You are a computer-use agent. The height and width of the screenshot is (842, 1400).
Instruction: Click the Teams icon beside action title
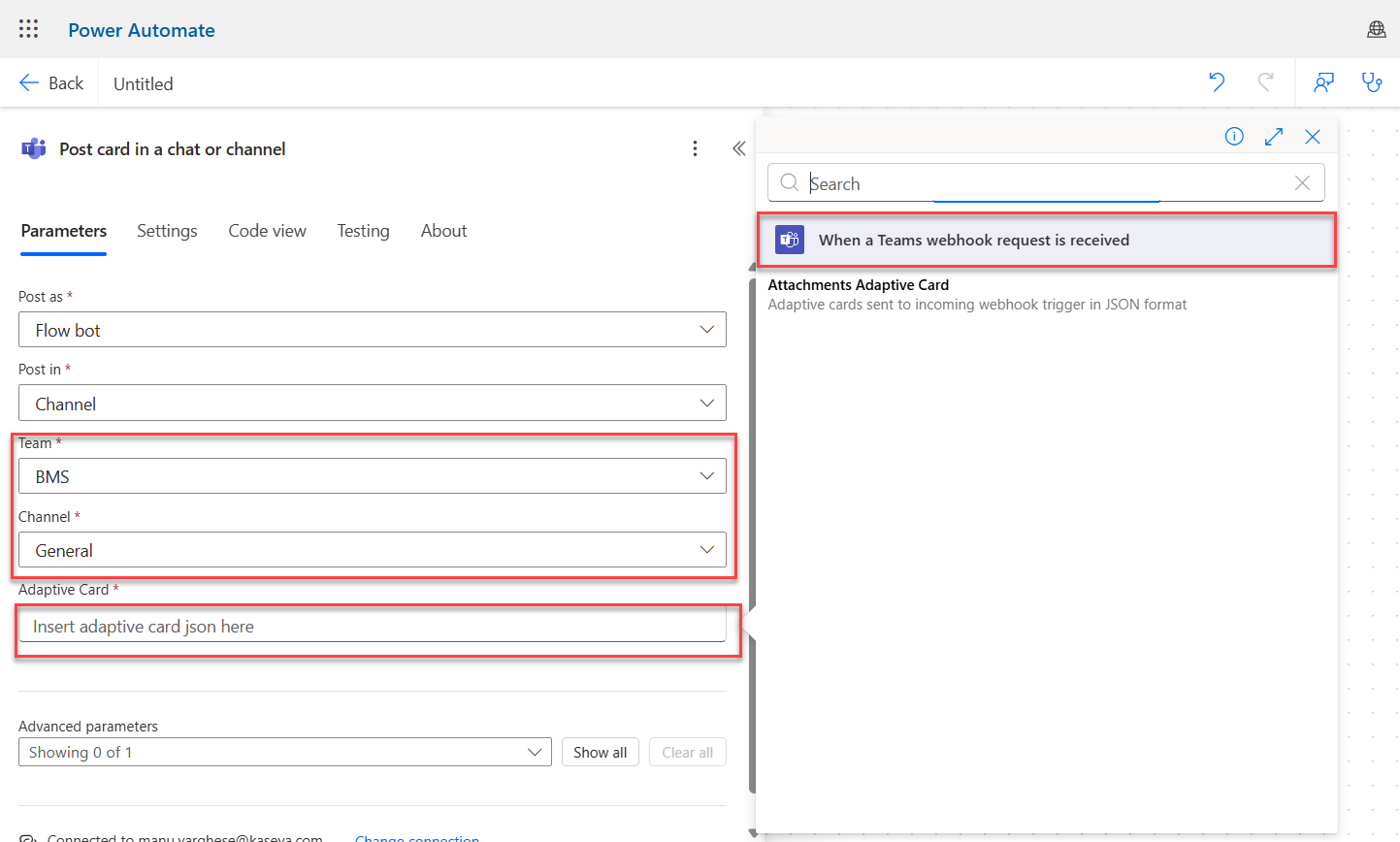[x=34, y=148]
